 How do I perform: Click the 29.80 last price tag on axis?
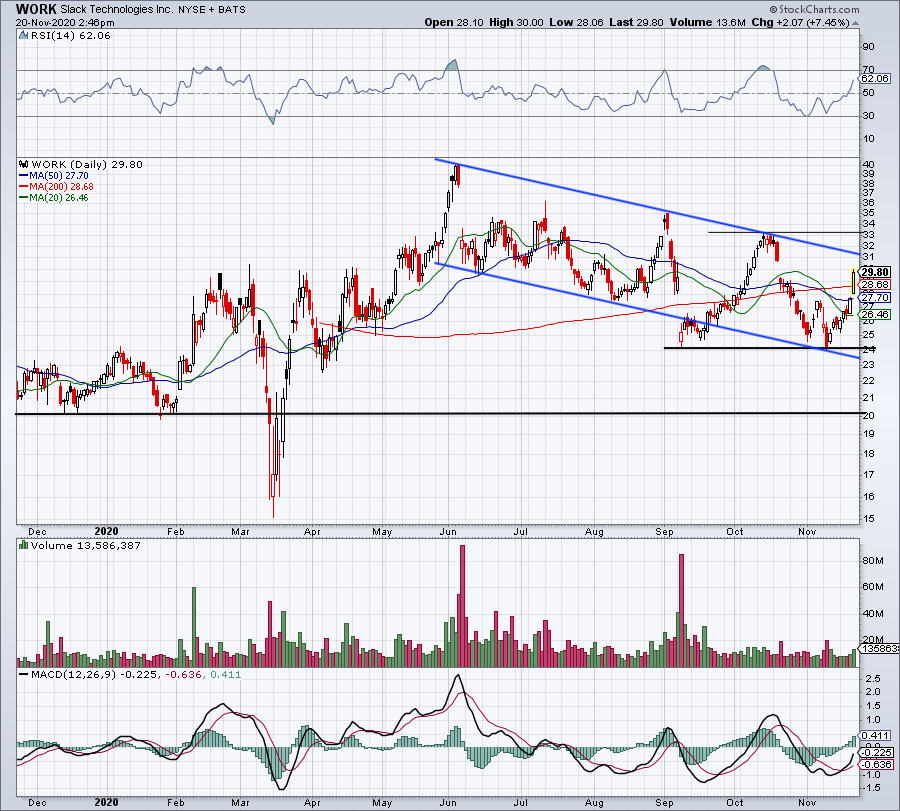pyautogui.click(x=875, y=272)
